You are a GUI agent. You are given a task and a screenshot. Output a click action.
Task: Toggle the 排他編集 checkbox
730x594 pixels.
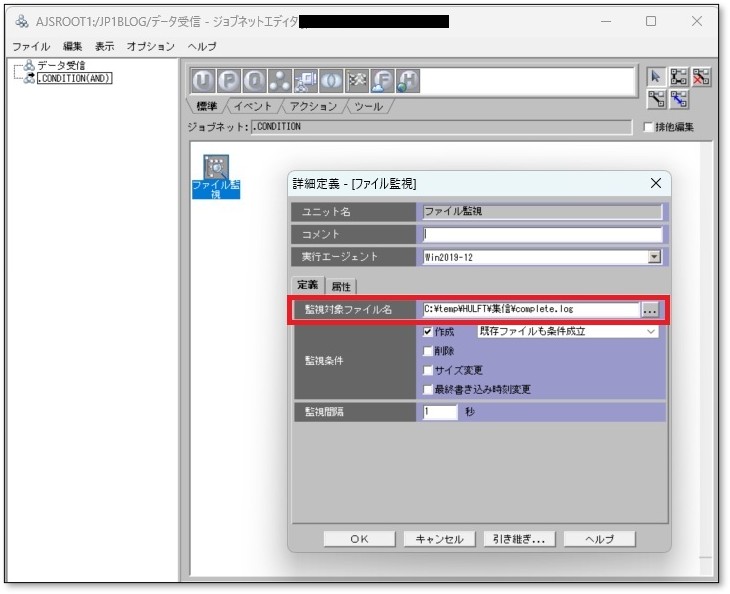648,127
